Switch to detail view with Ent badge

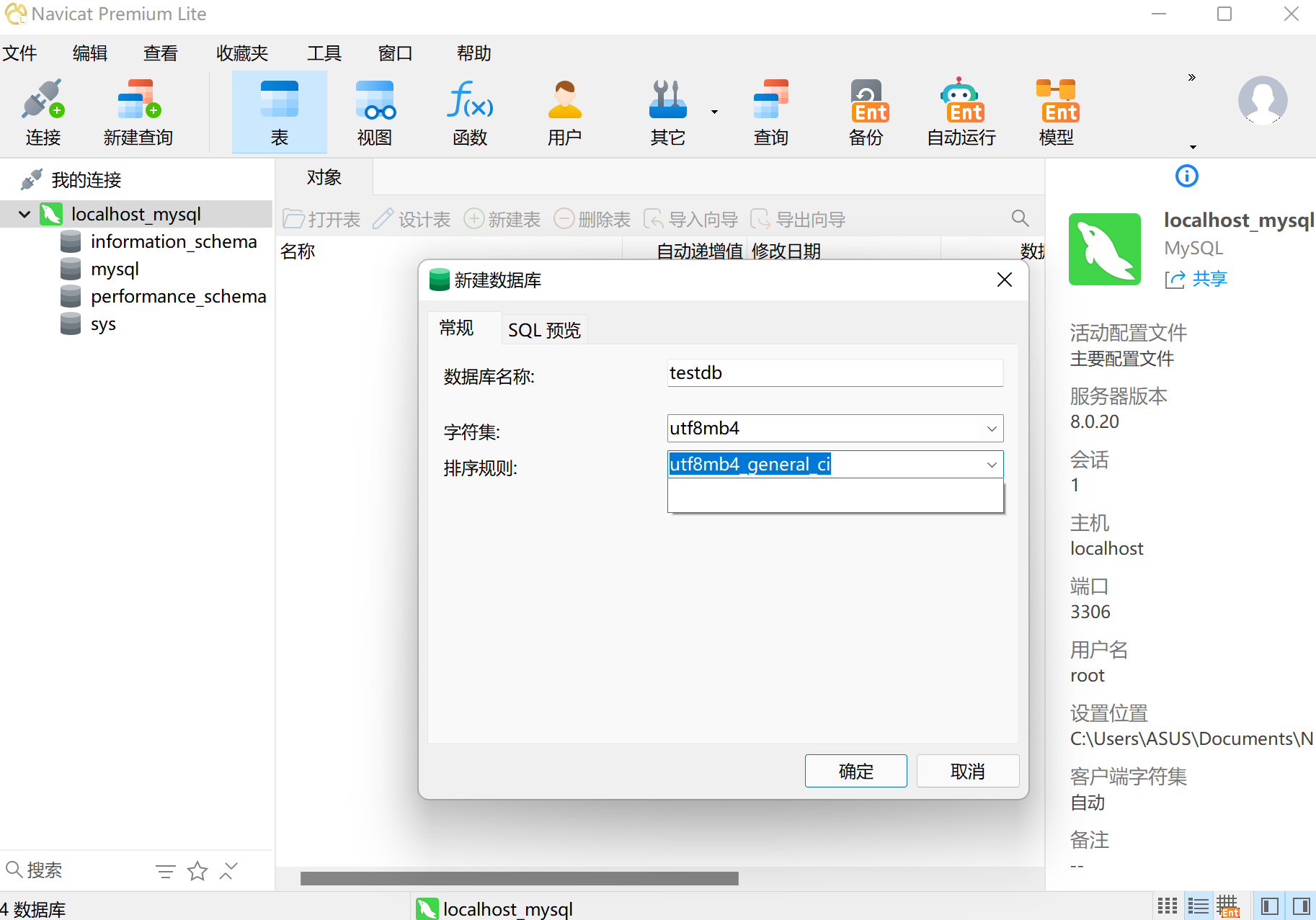1228,906
